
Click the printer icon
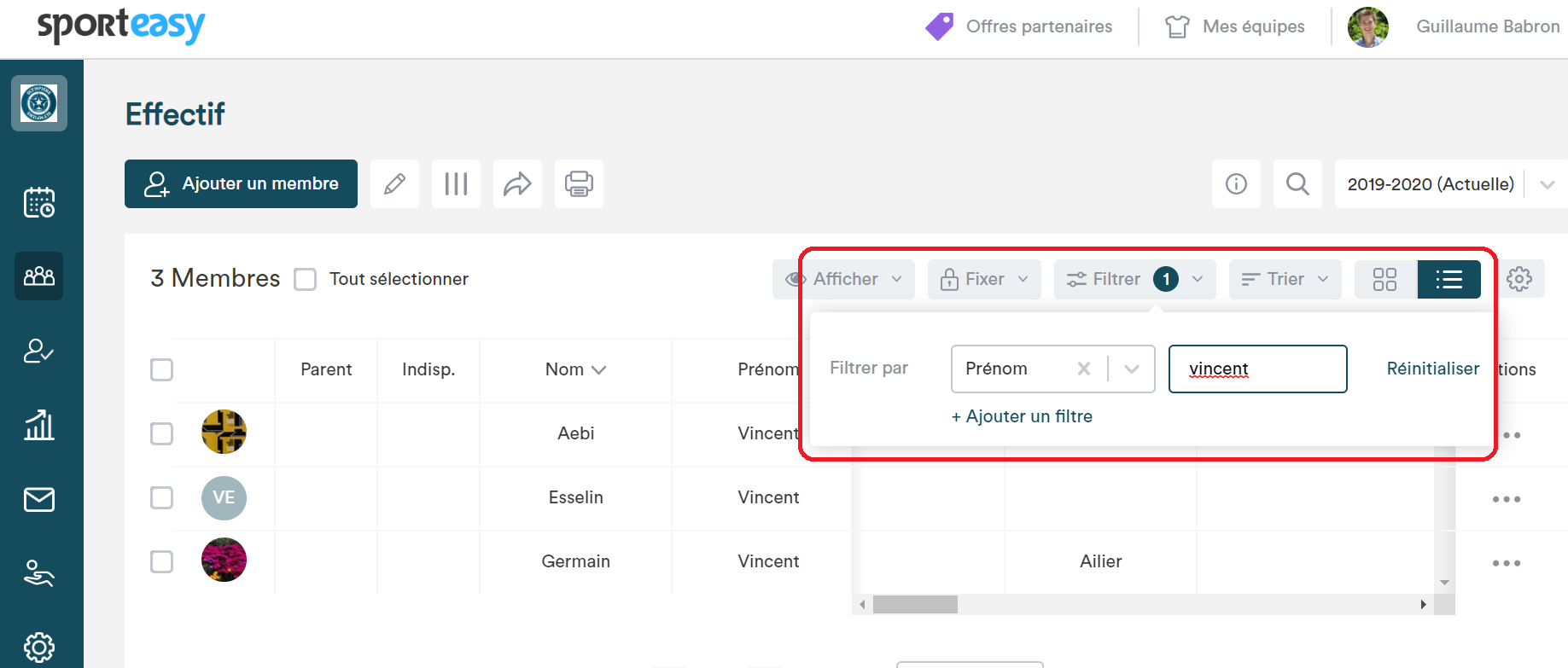point(579,183)
